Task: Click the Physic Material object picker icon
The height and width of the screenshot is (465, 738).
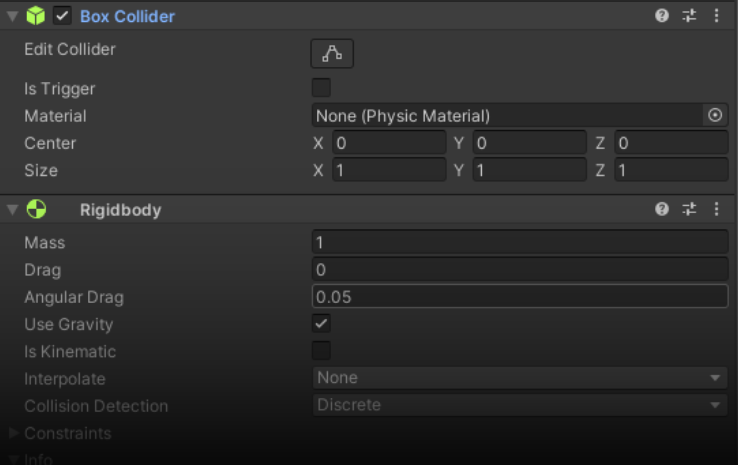Action: [x=715, y=115]
